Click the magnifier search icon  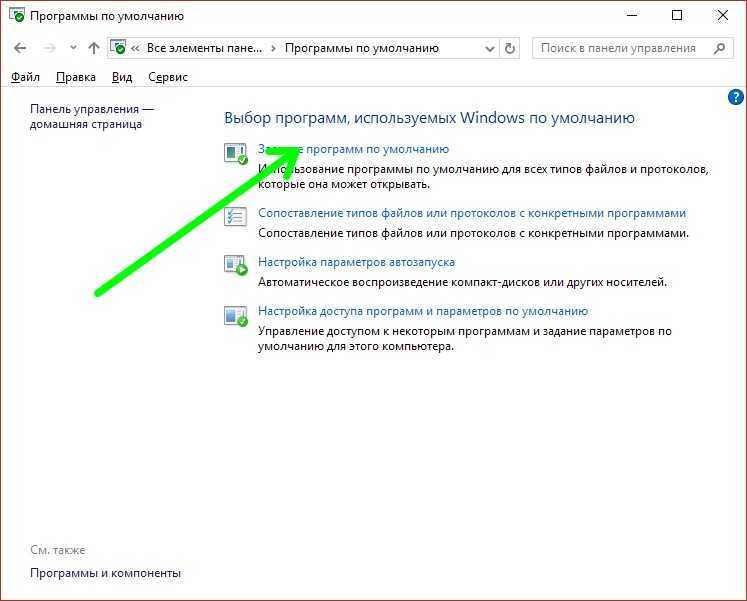point(719,48)
